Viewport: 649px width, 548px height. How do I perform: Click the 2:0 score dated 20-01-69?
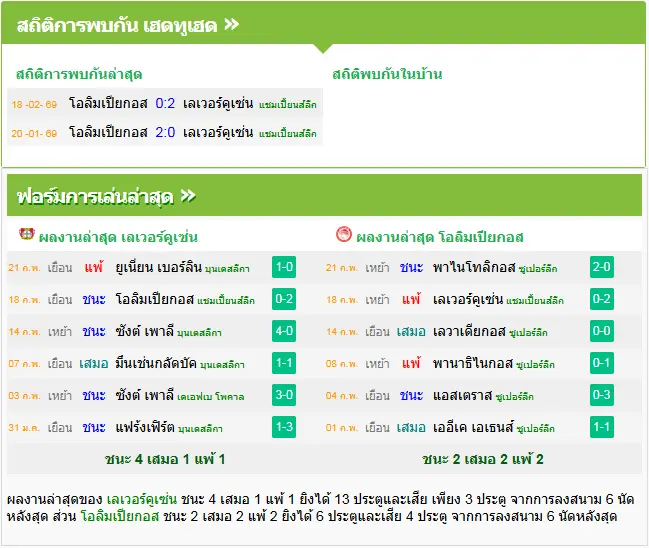(x=165, y=132)
